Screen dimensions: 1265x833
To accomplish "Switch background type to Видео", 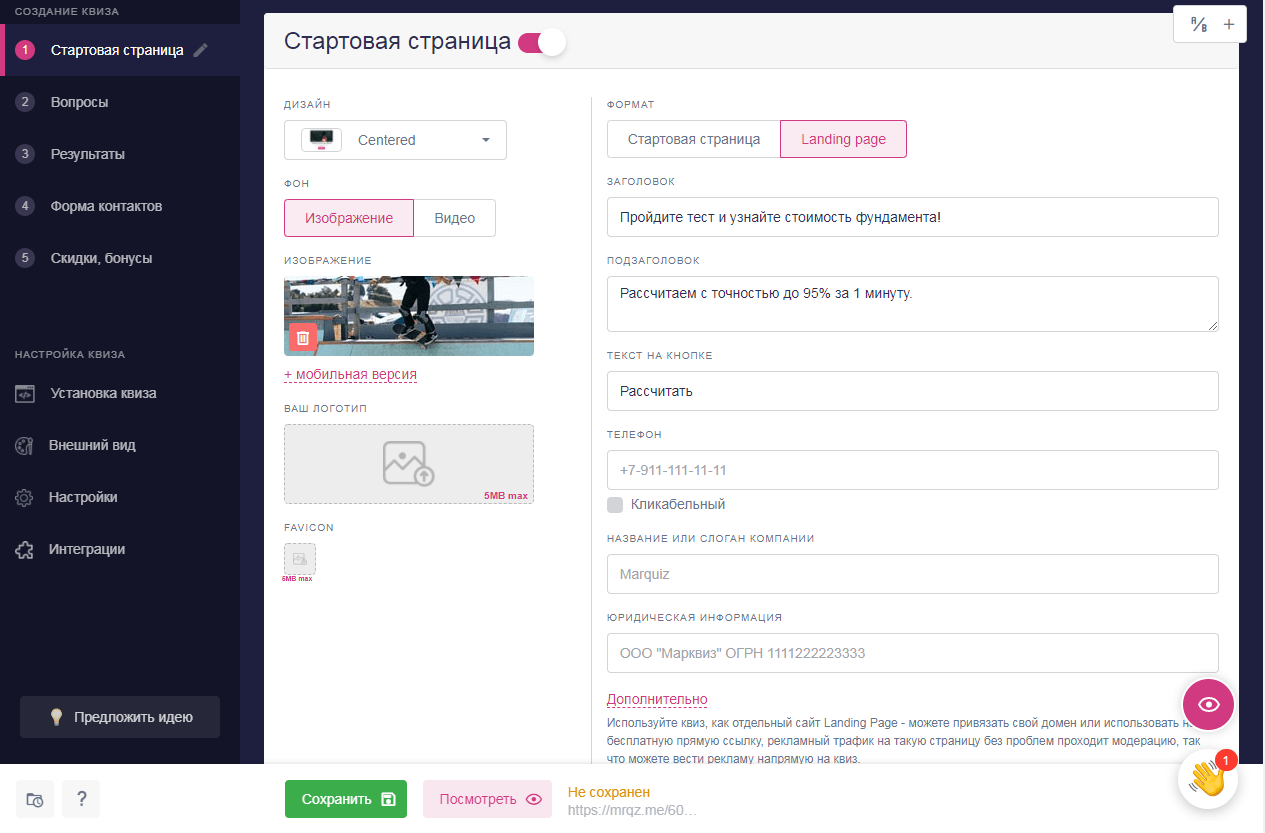I will point(454,218).
